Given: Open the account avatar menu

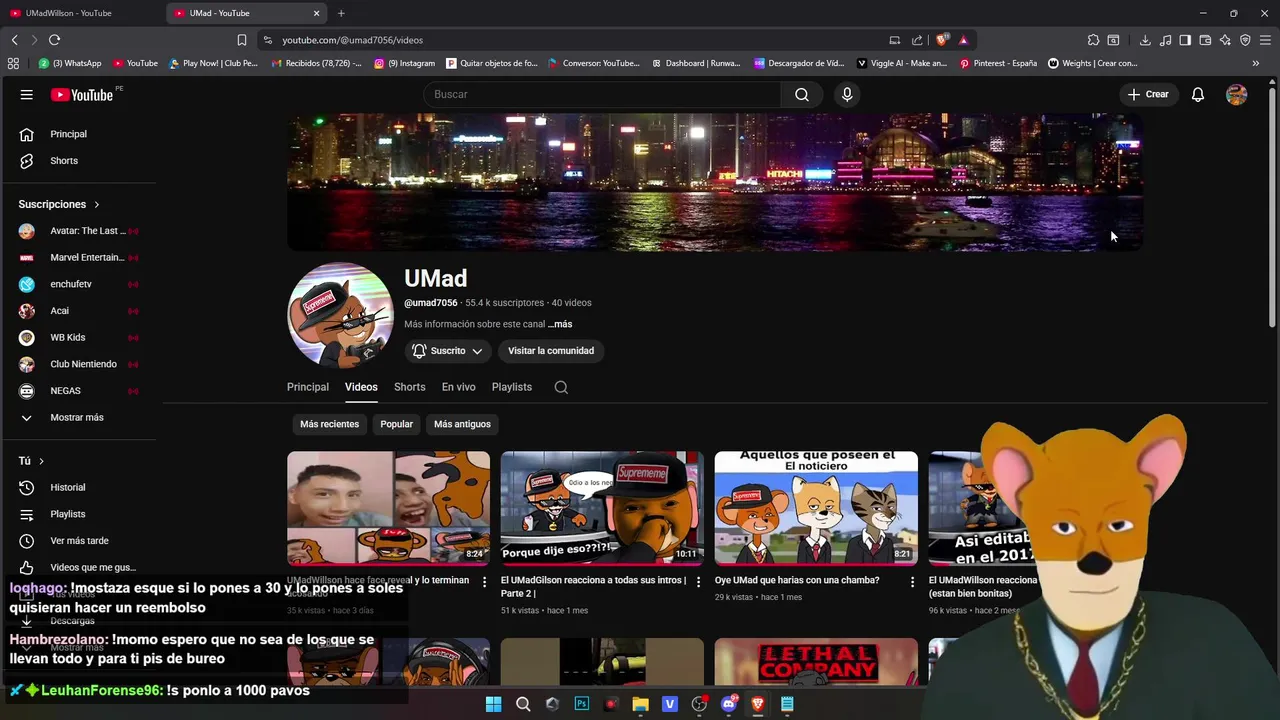Looking at the screenshot, I should (1237, 94).
